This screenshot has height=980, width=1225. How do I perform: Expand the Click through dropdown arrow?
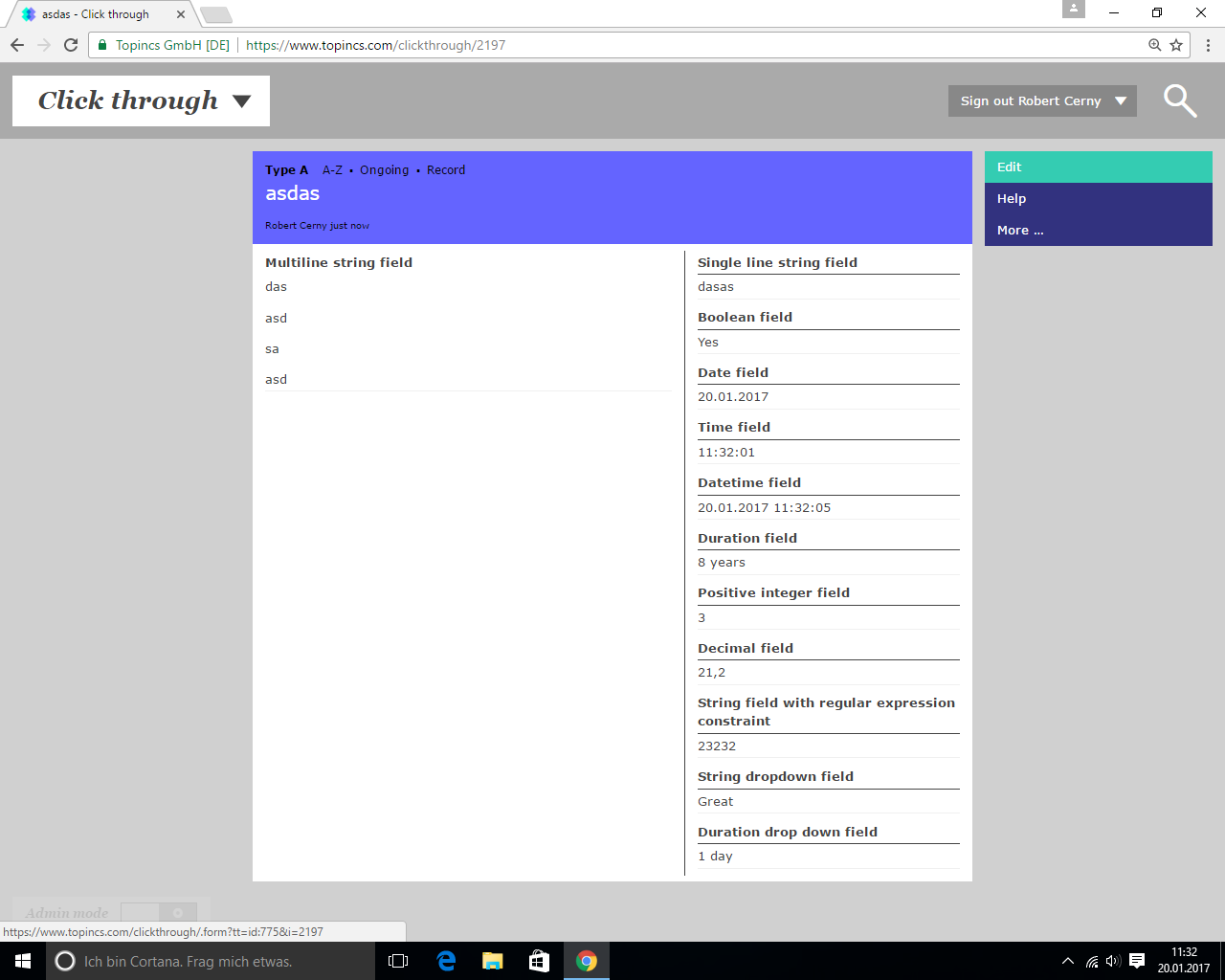pos(242,101)
